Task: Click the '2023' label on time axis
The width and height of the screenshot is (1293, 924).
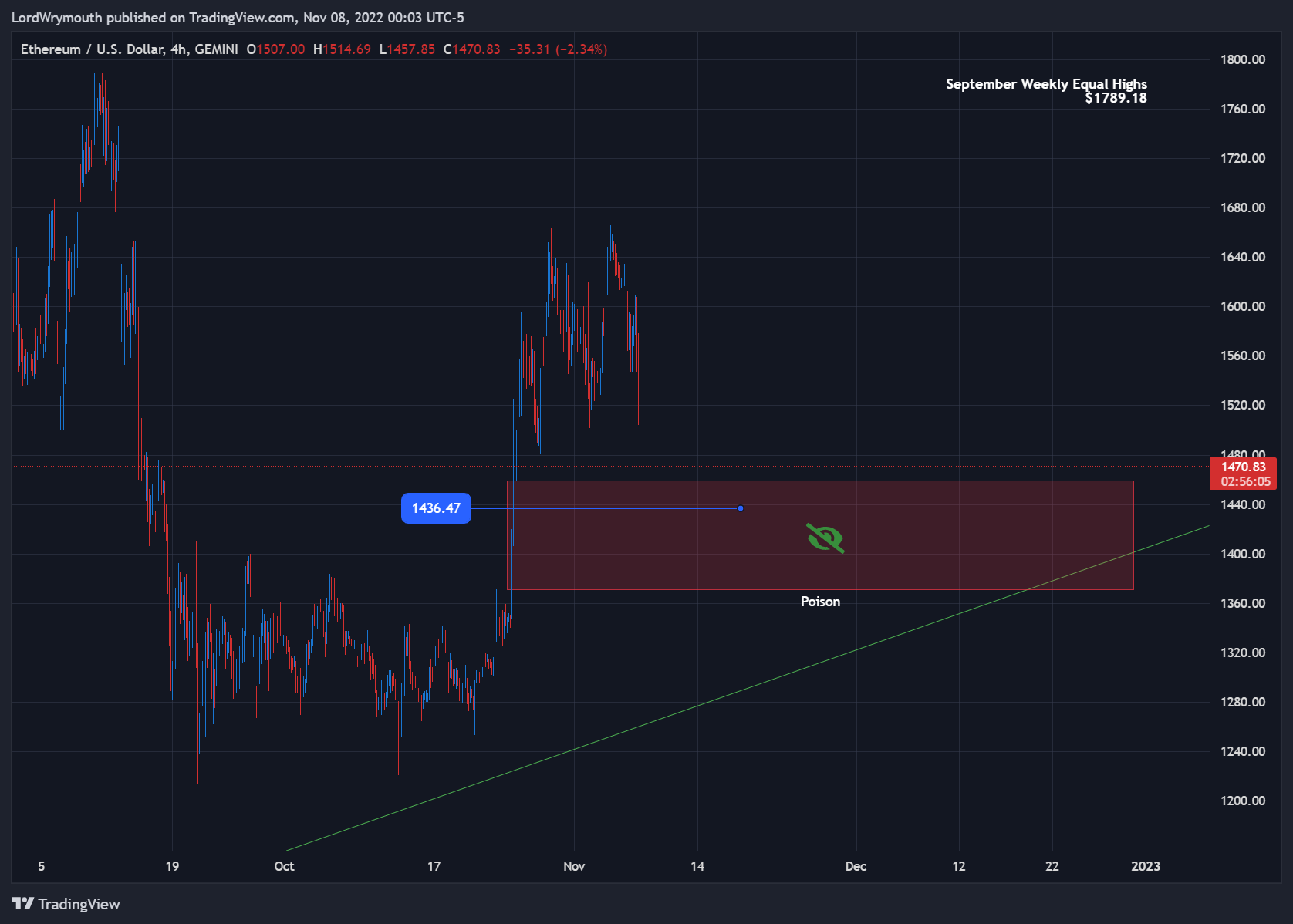Action: pos(1146,866)
